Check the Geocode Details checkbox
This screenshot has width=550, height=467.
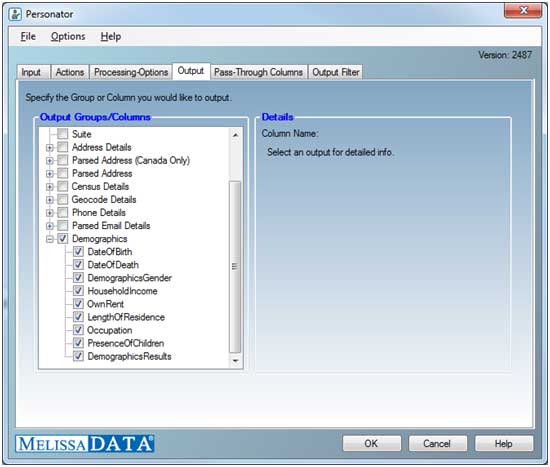tap(62, 200)
